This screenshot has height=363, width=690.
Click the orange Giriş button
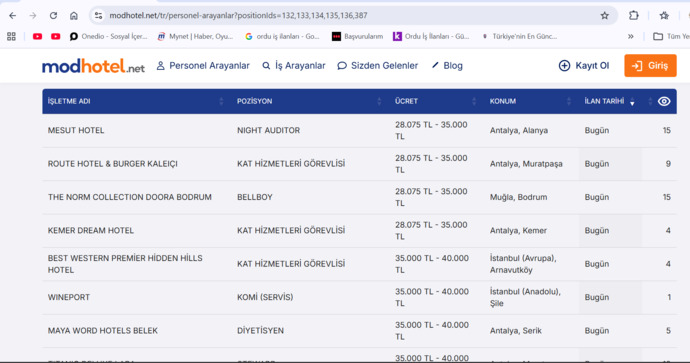point(650,66)
